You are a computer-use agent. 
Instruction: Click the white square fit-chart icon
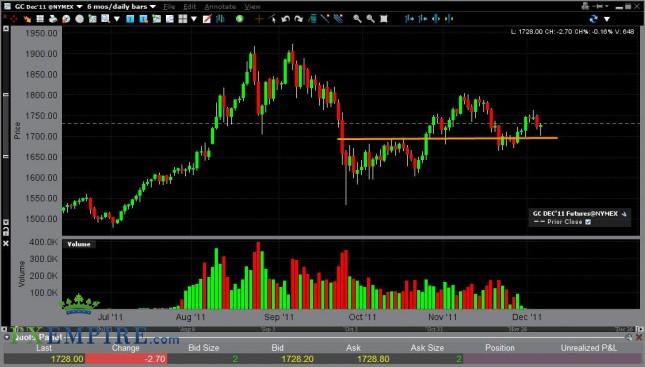click(x=384, y=19)
